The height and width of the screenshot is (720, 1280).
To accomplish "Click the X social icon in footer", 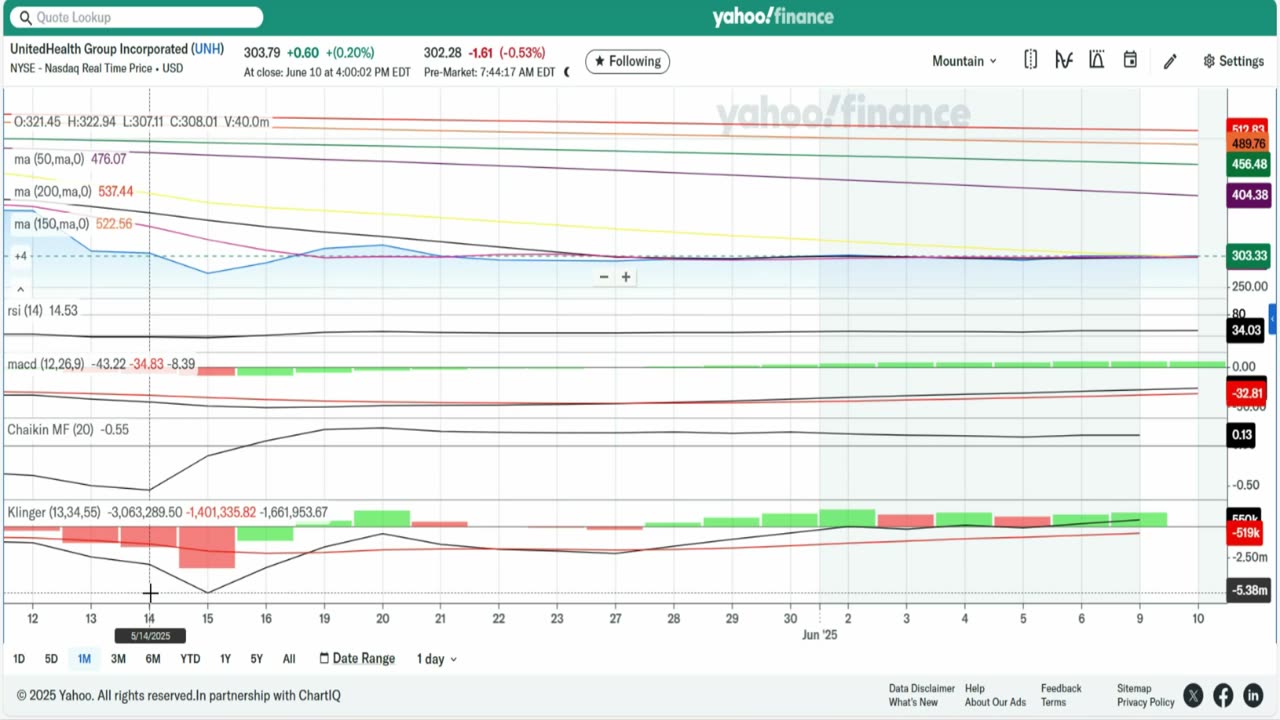I will pos(1193,695).
